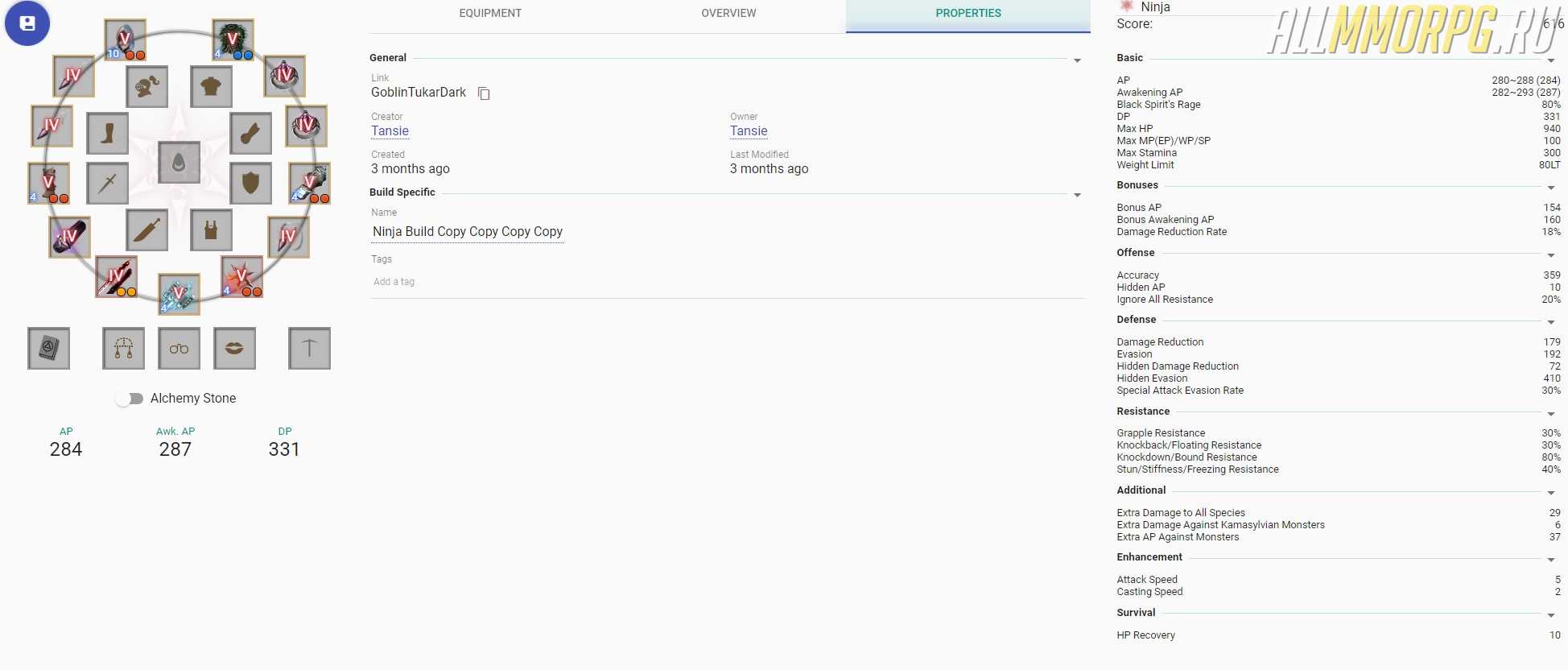Open the center alchemy stone slot

[179, 163]
